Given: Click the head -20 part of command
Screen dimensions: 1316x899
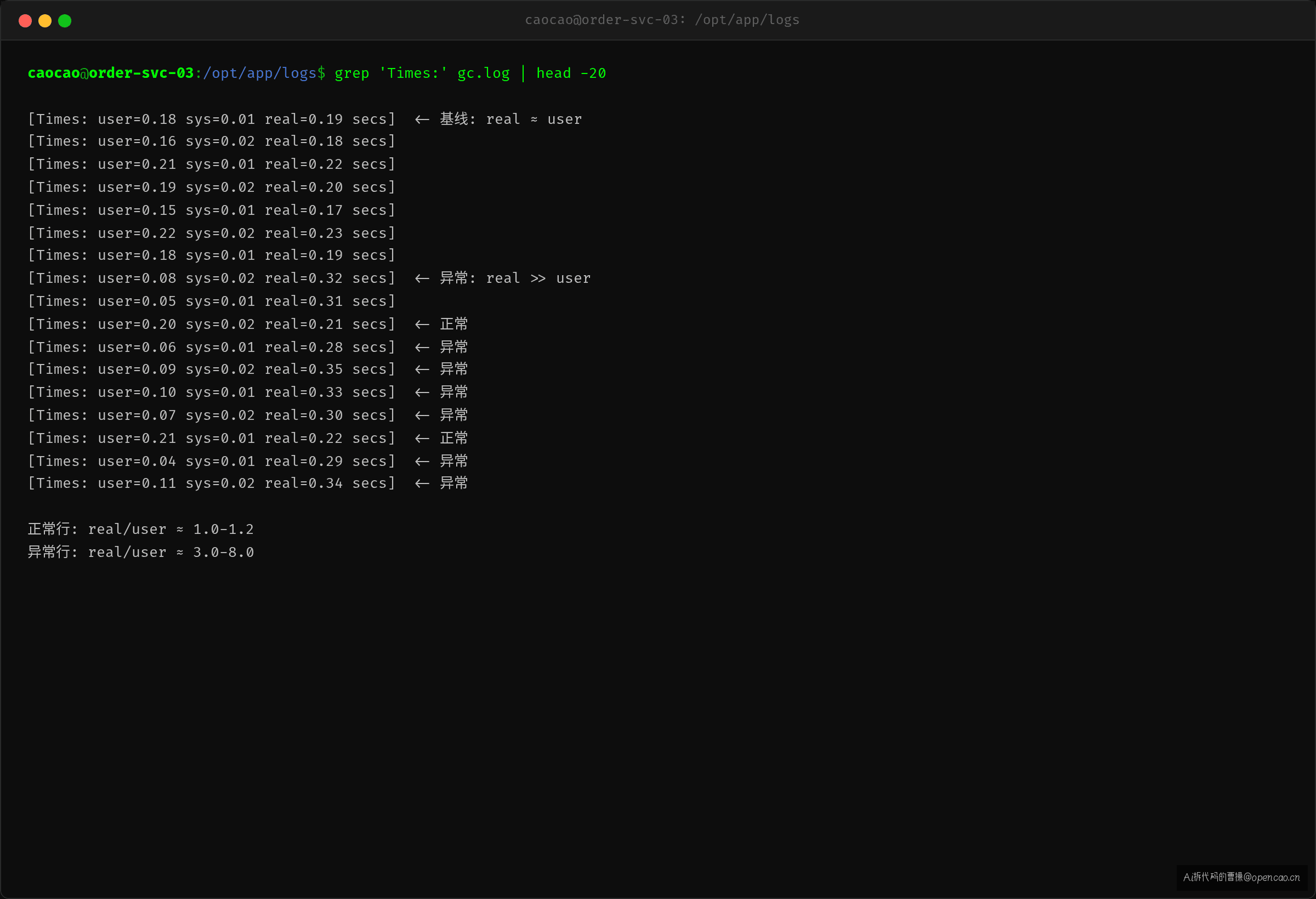Looking at the screenshot, I should pos(571,73).
